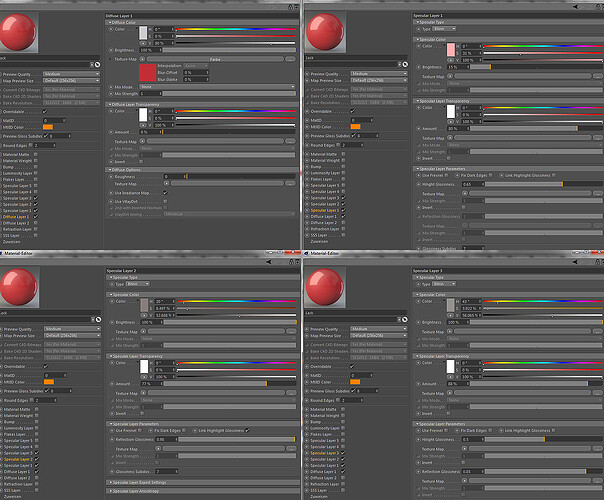This screenshot has height=500, width=604.
Task: Open Diffuse Layer Transparency Texture Map round button
Action: 142,141
